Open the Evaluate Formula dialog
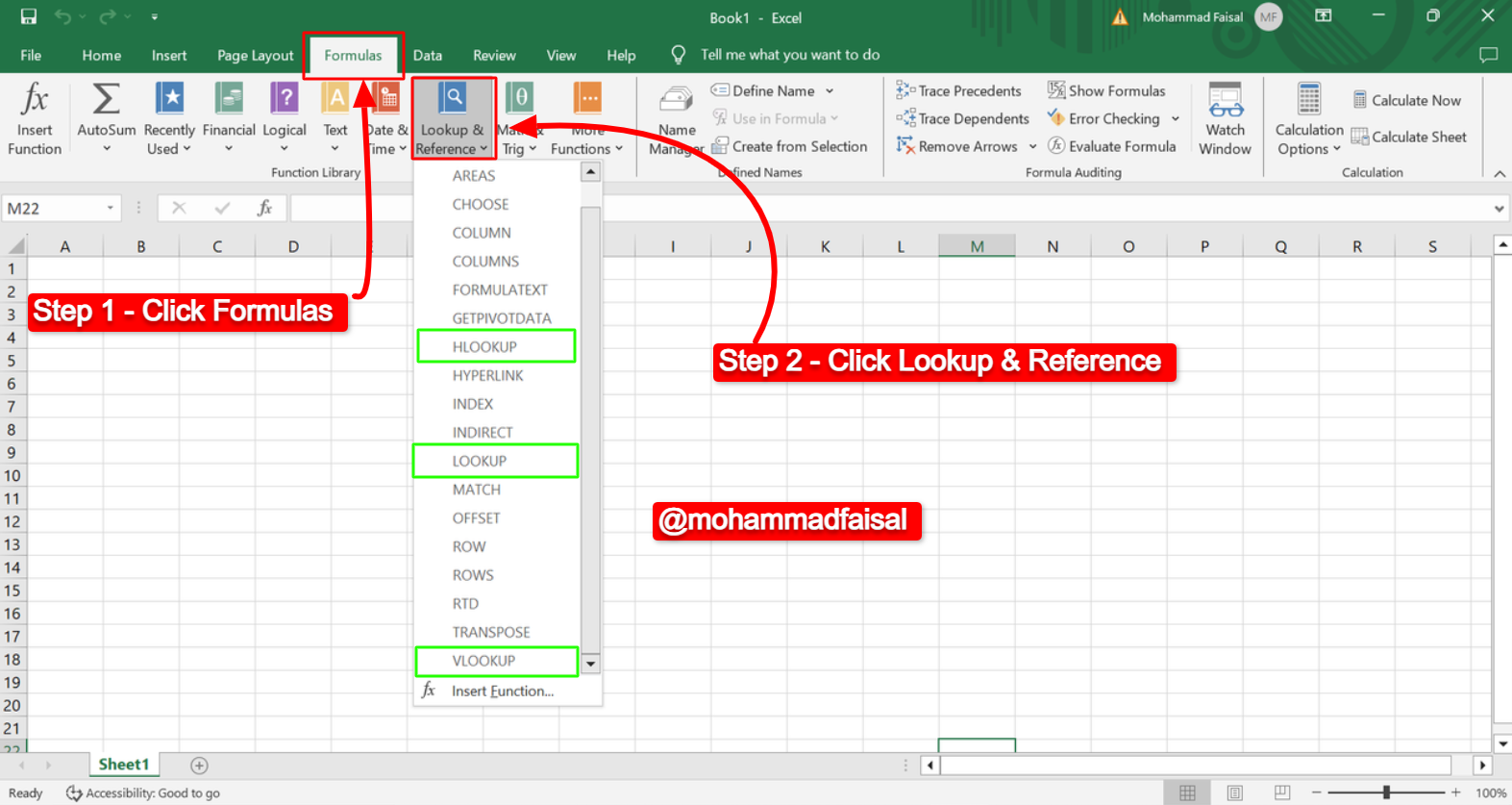 [x=1112, y=146]
